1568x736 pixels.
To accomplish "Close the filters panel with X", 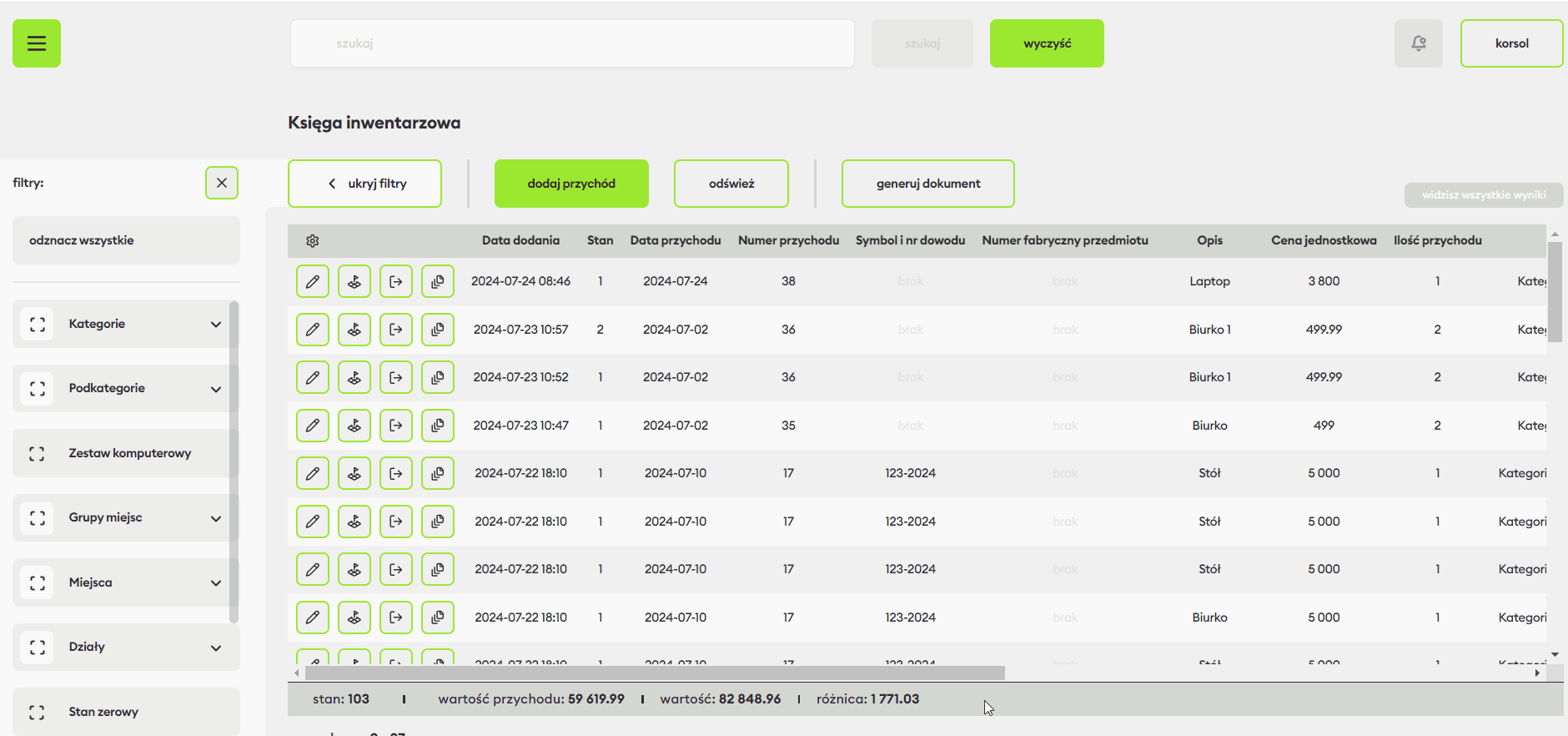I will pos(222,183).
